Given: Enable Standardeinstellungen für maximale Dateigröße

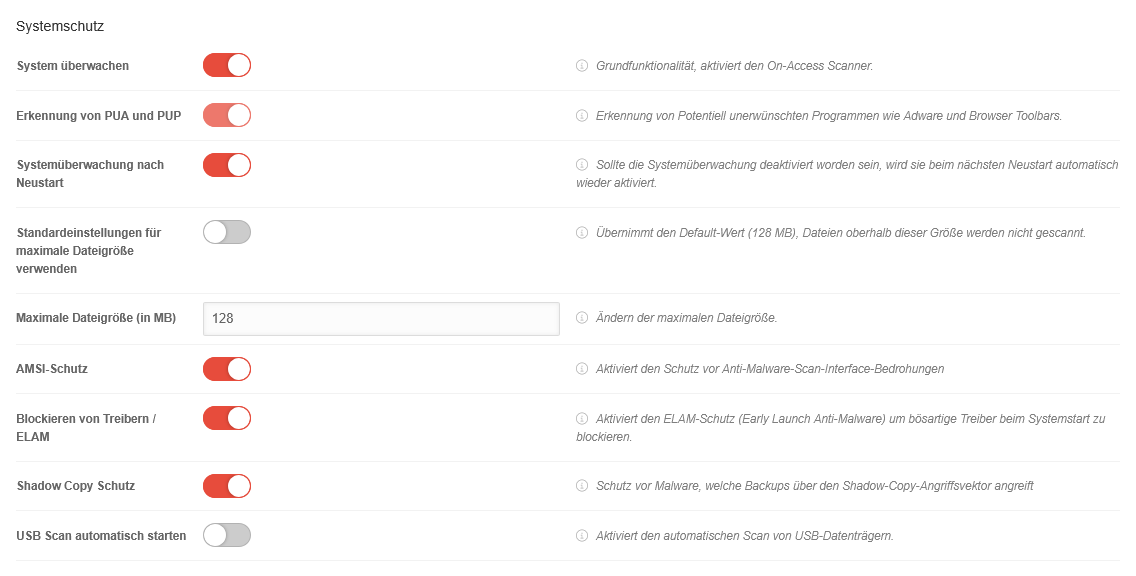Looking at the screenshot, I should tap(226, 232).
